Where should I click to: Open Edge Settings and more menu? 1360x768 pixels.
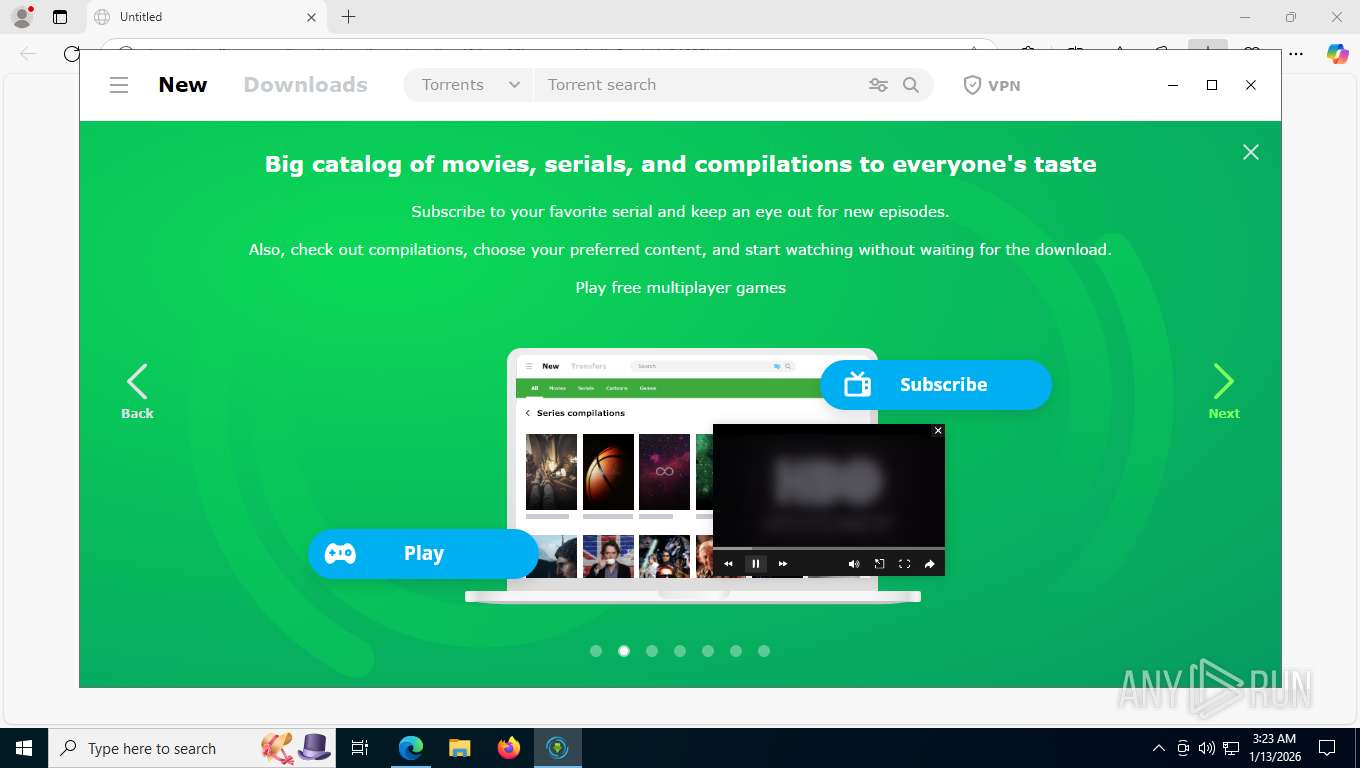point(1295,54)
